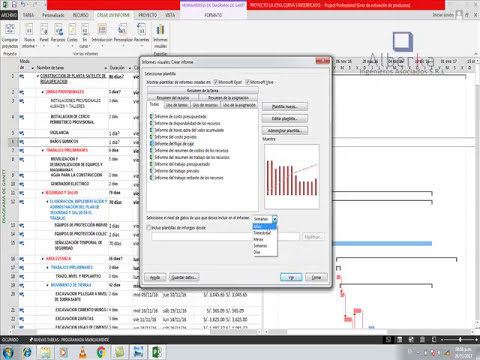This screenshot has width=480, height=360.
Task: Collapse the OBRAS PROVISIONALES summary task
Action: [x=43, y=92]
